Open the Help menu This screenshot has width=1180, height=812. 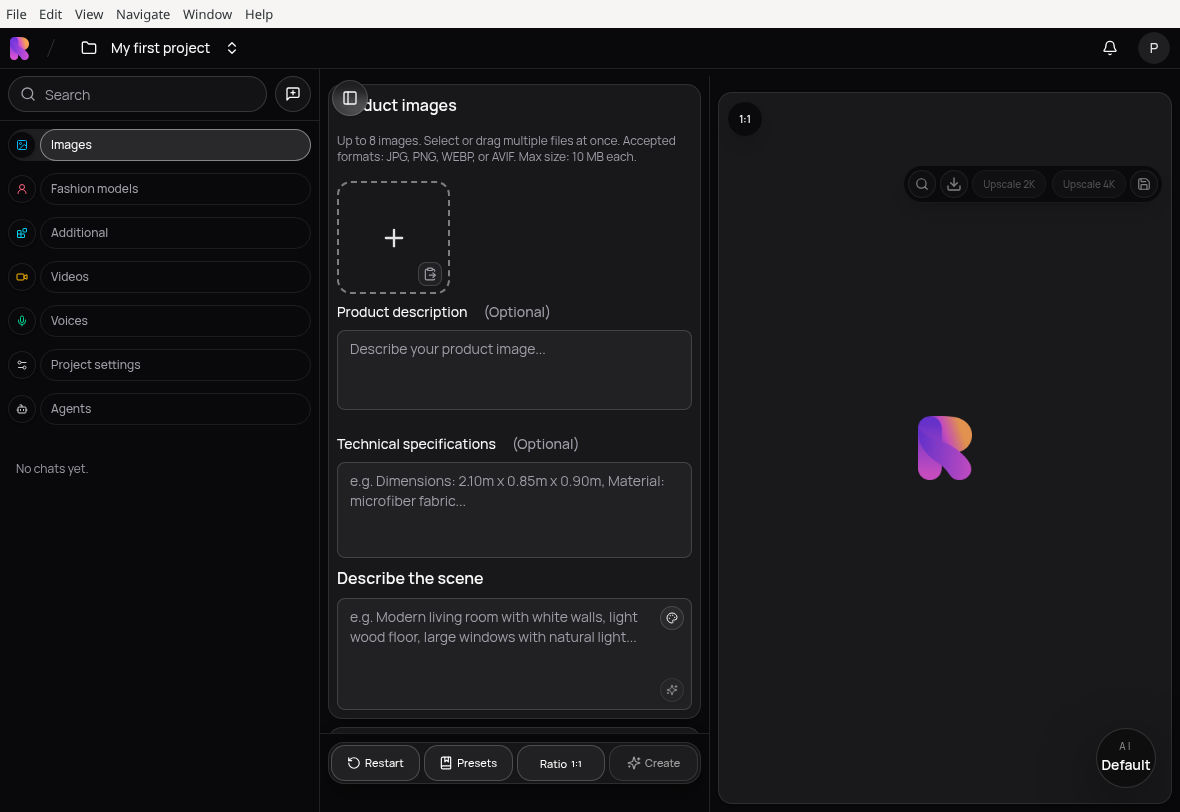pos(259,14)
